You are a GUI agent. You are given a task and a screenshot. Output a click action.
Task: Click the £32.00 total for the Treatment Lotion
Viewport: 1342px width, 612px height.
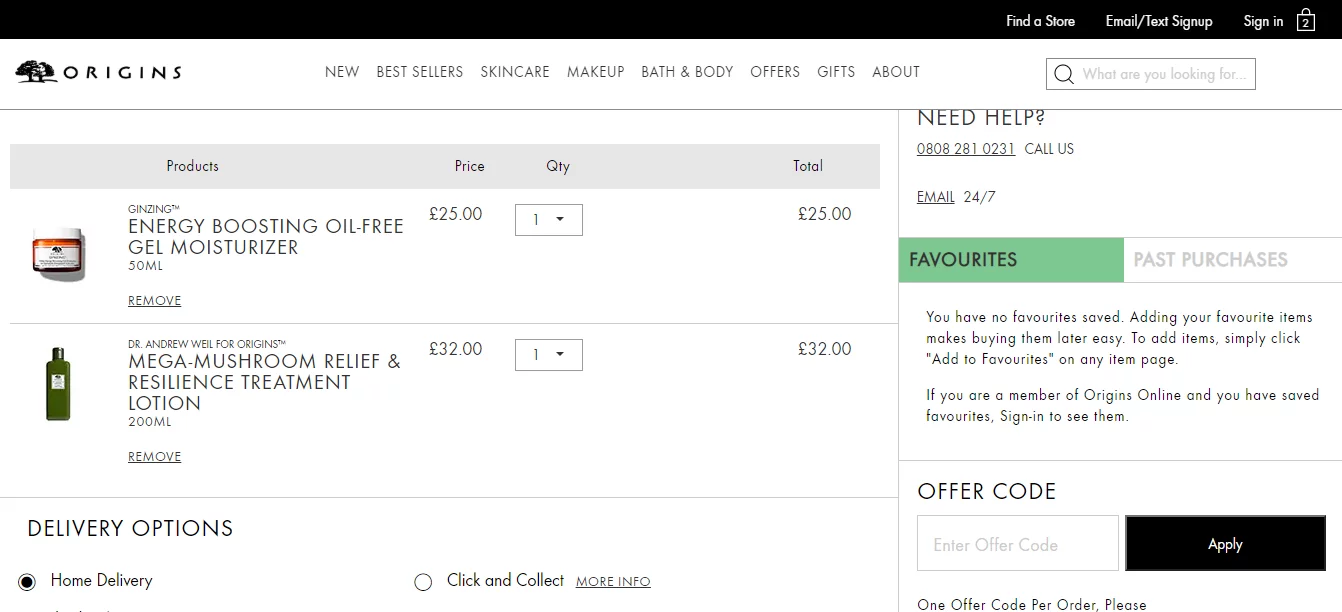825,349
